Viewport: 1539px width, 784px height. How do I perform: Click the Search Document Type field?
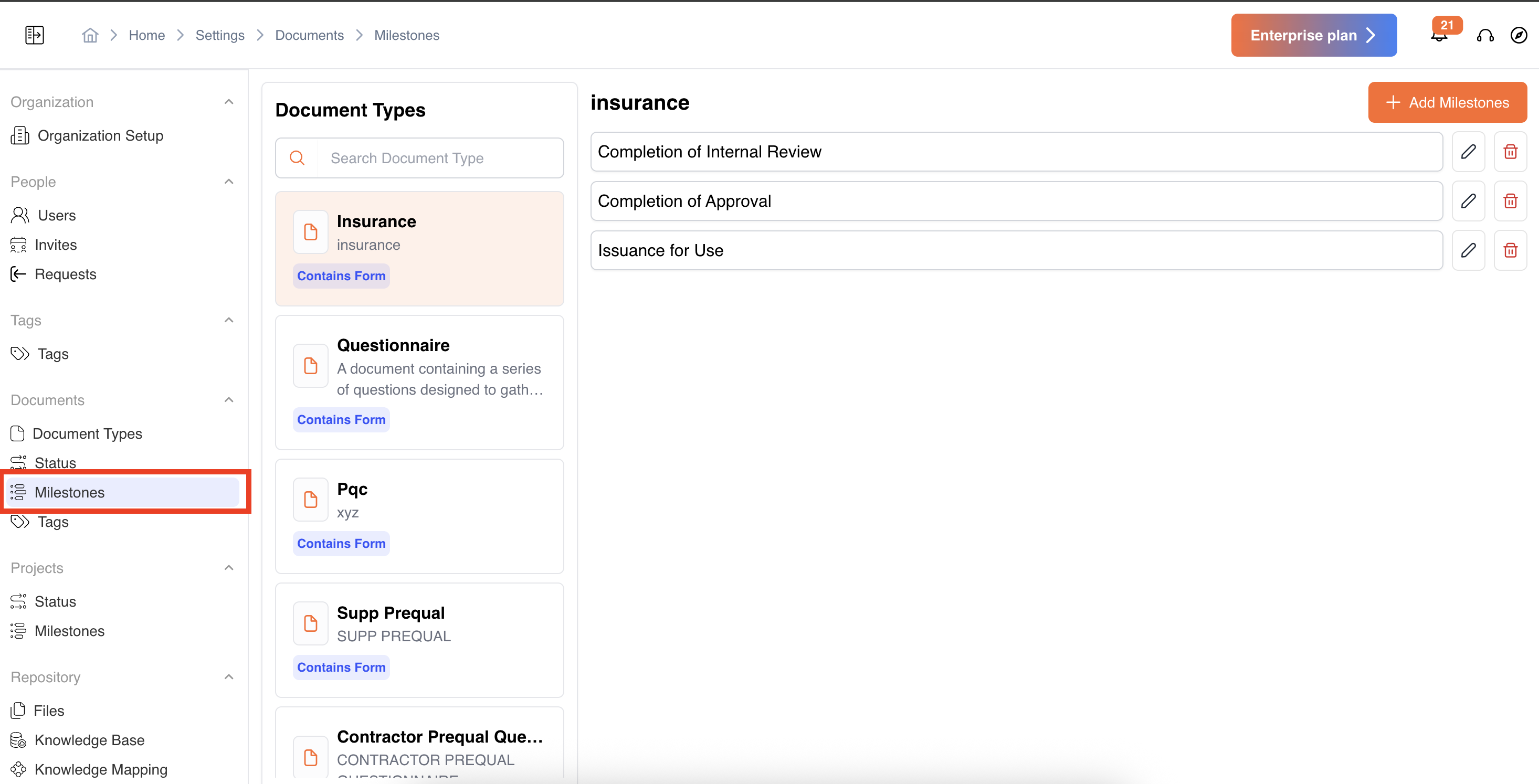pyautogui.click(x=439, y=158)
